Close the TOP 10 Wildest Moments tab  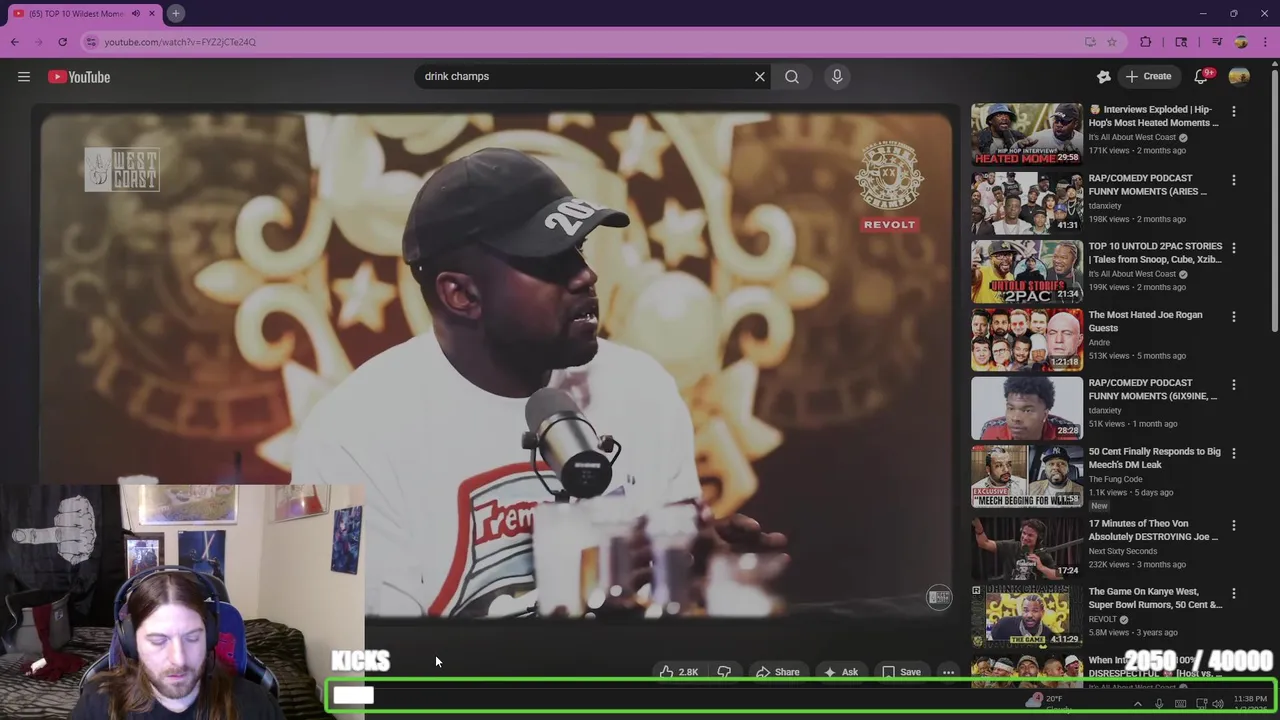click(152, 13)
